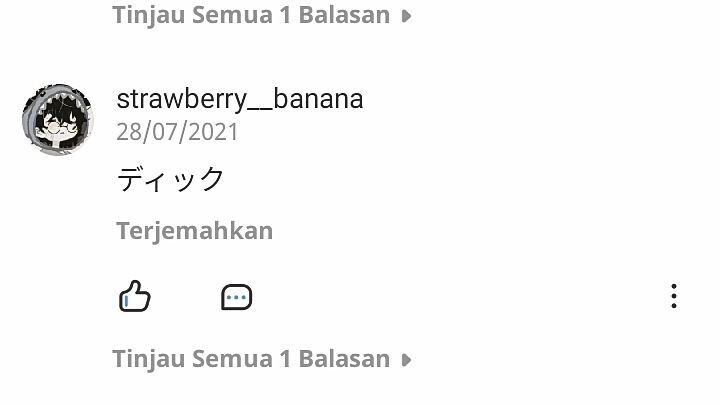This screenshot has height=405, width=720.
Task: Click the top "Tinjau Semua 1 Balasan" text
Action: click(251, 15)
